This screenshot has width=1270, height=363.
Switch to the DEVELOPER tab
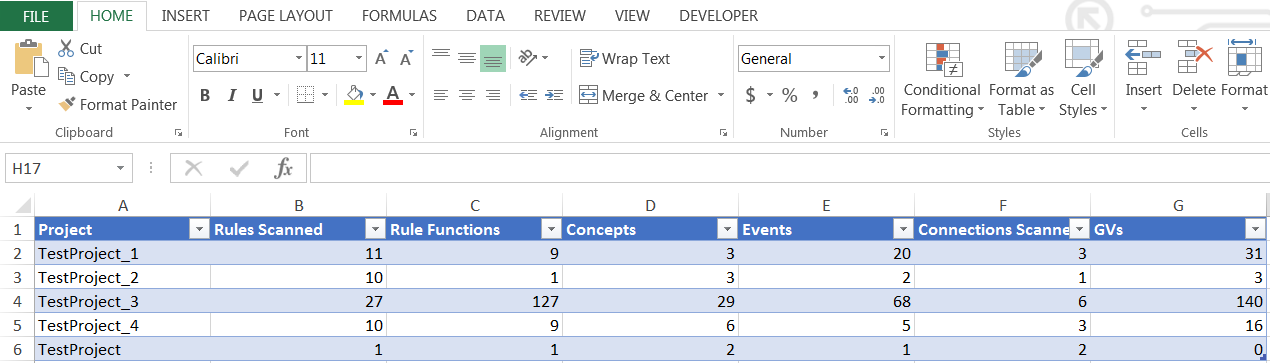tap(718, 16)
